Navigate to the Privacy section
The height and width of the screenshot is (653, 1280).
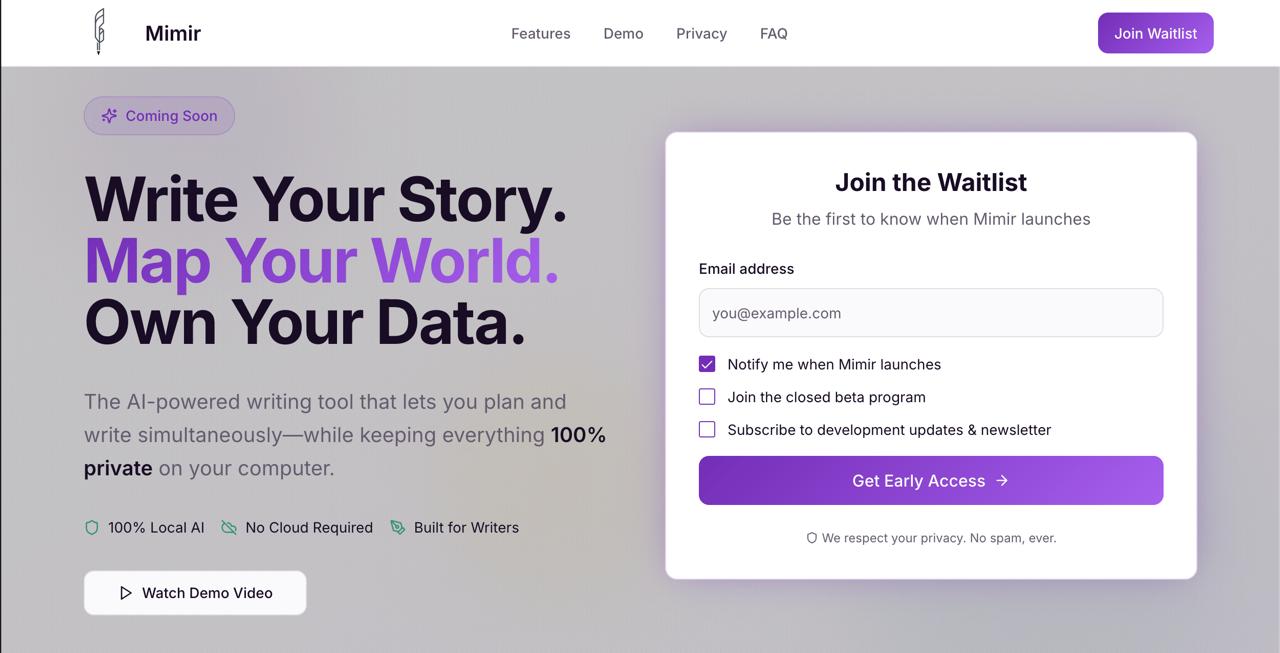pyautogui.click(x=701, y=34)
